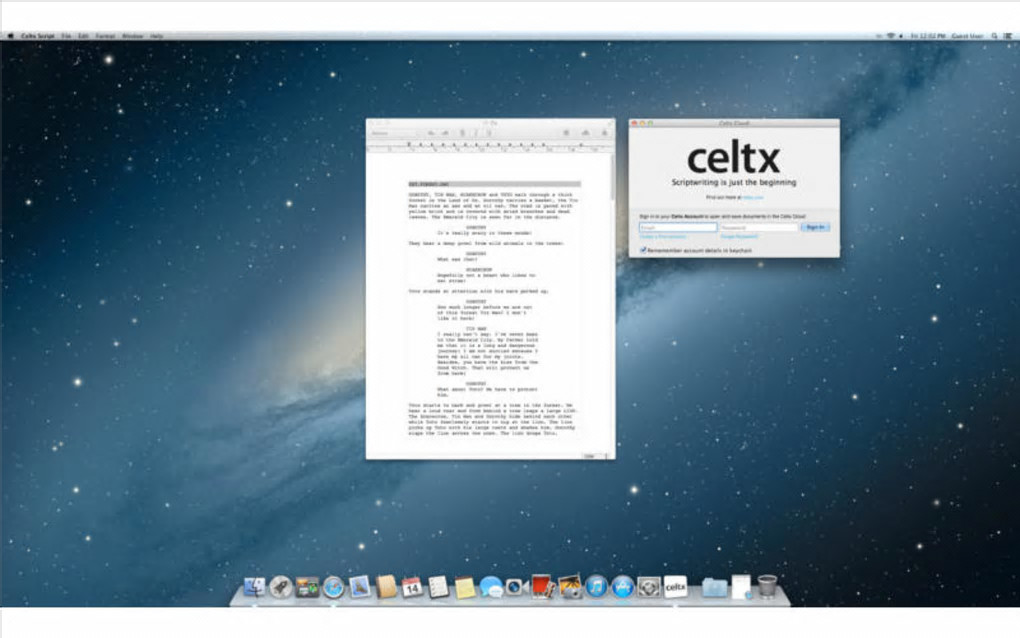Open the Apple menu
The width and height of the screenshot is (1020, 638).
[x=10, y=36]
